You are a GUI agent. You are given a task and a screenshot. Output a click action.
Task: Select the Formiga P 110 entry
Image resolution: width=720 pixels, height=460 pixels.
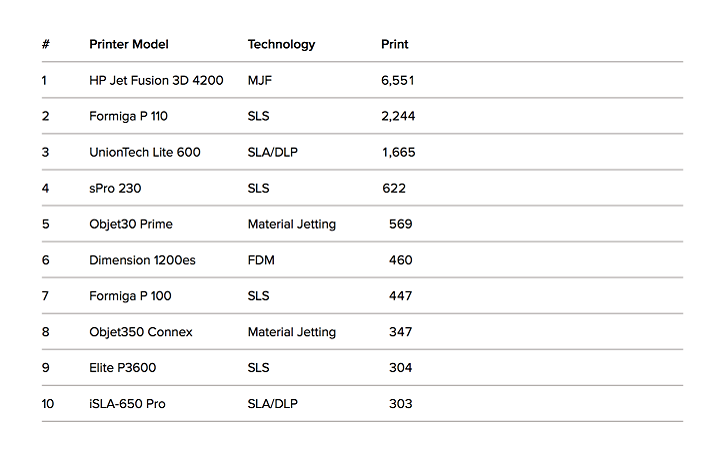pos(128,116)
